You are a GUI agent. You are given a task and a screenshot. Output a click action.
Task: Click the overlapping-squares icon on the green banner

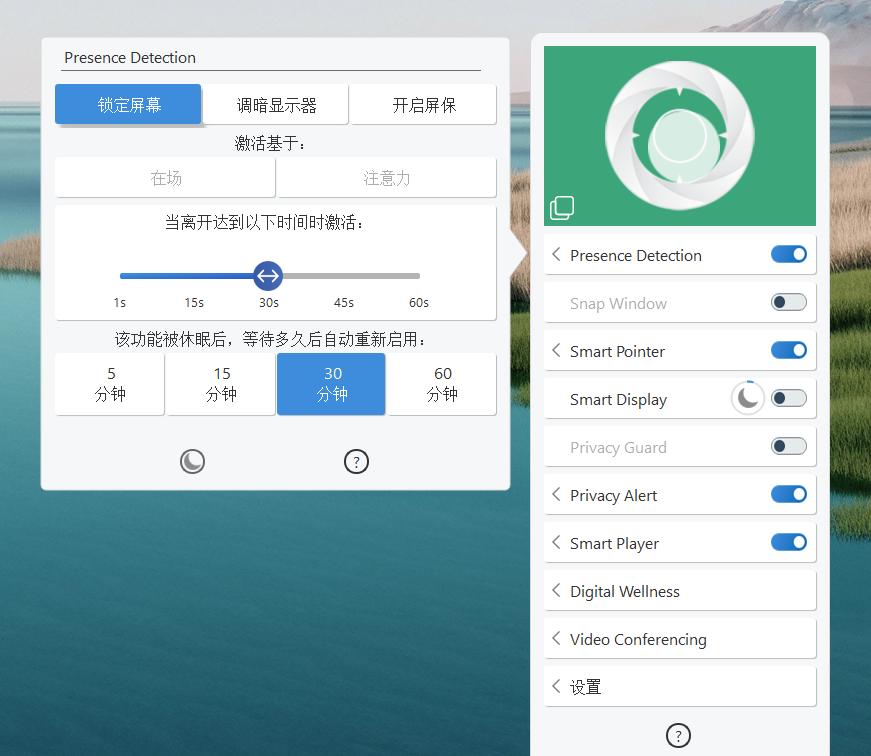point(562,207)
